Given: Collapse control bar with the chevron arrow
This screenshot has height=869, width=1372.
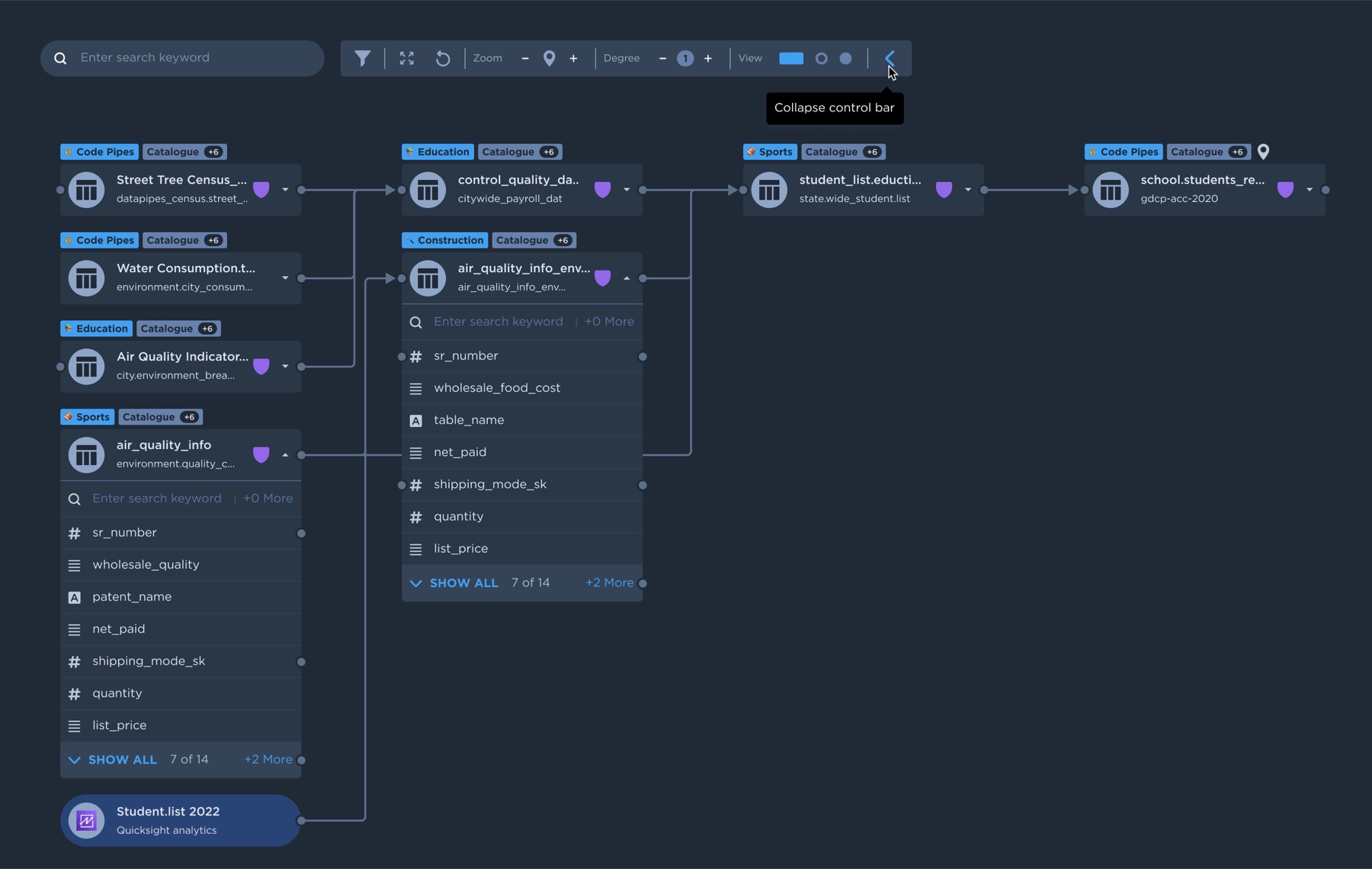Looking at the screenshot, I should (890, 58).
